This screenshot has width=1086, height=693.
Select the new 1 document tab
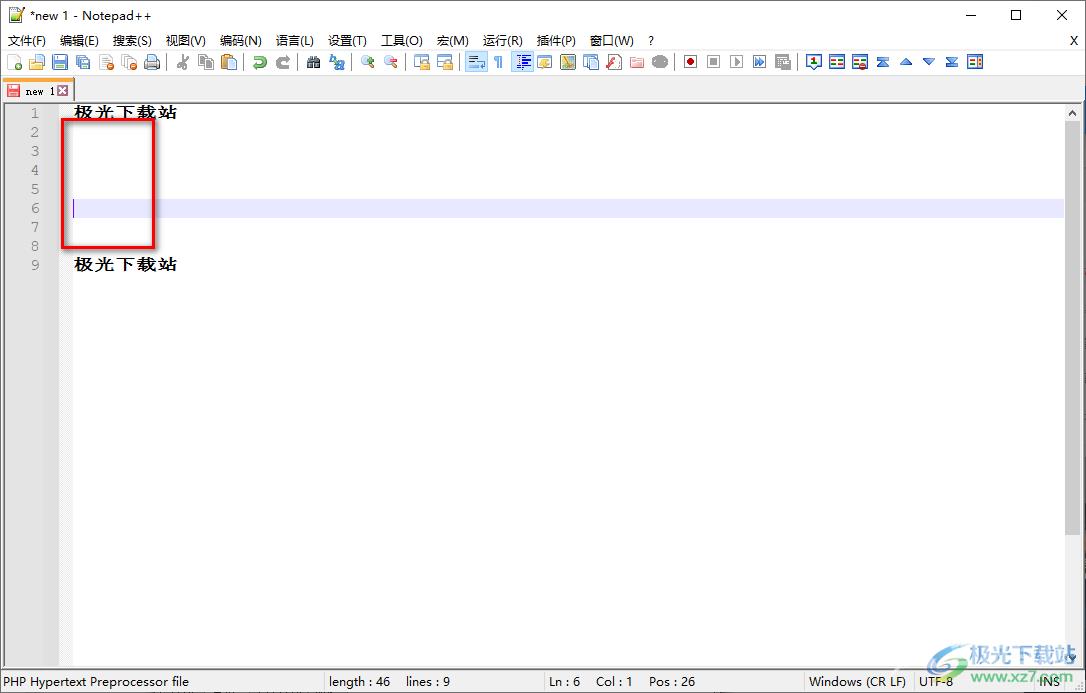point(38,91)
